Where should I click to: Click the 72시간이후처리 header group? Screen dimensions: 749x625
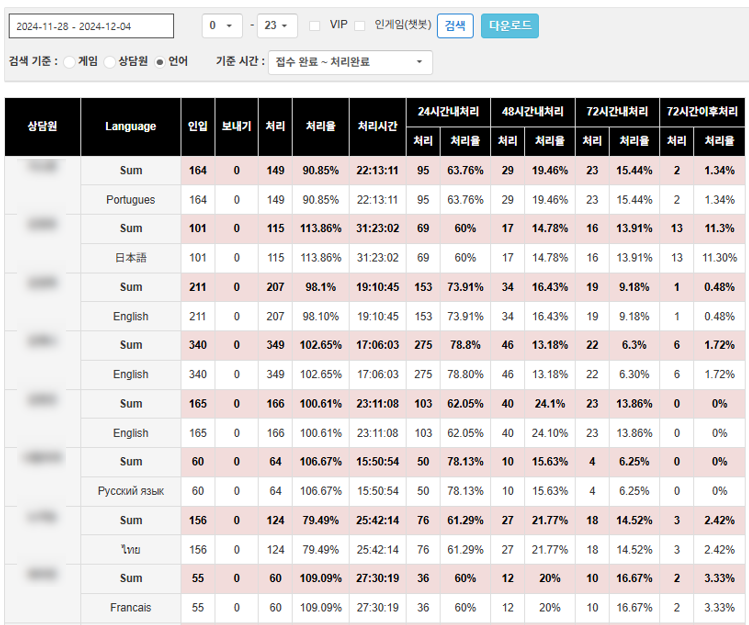coord(702,111)
